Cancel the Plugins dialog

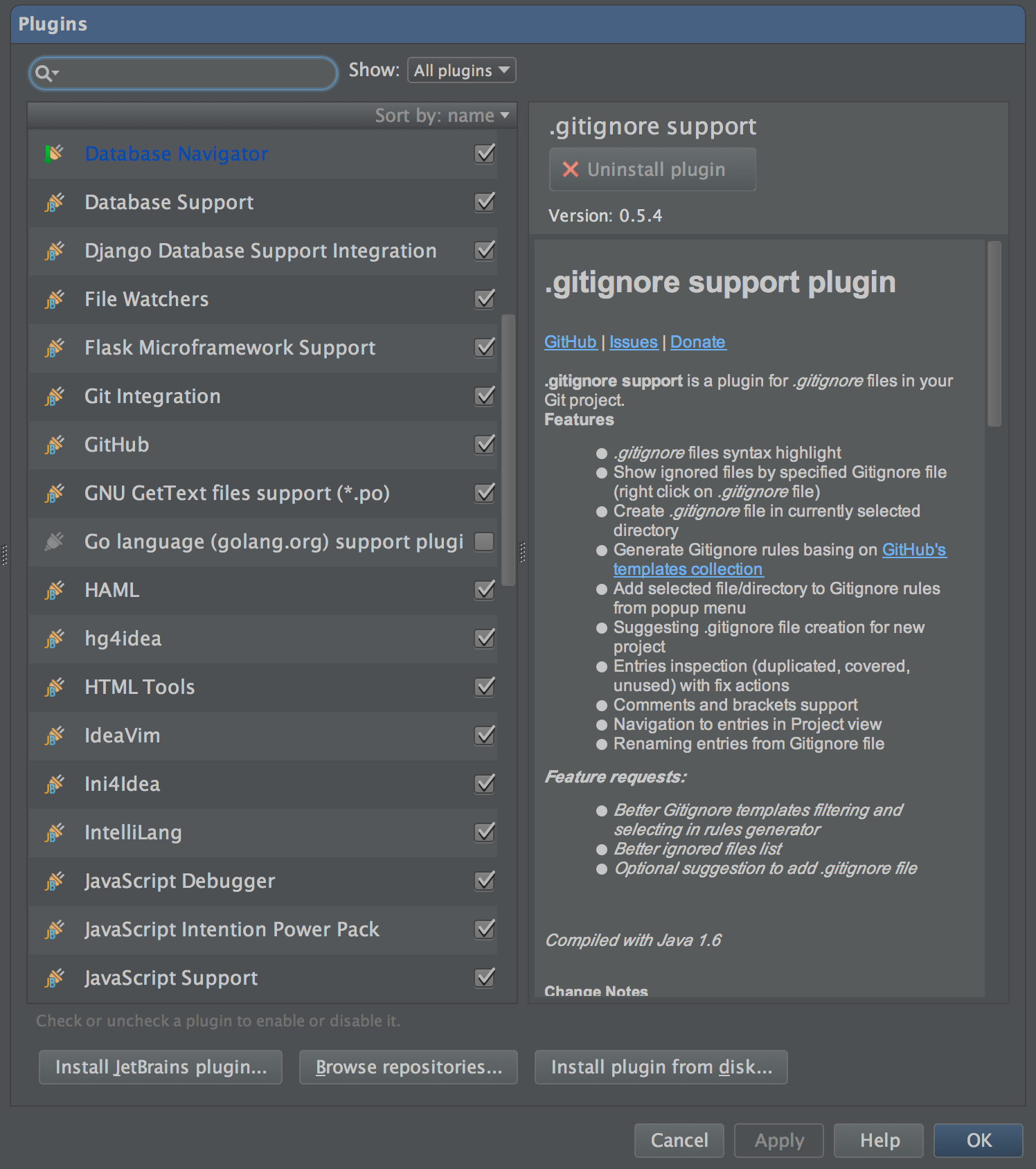pyautogui.click(x=679, y=1141)
